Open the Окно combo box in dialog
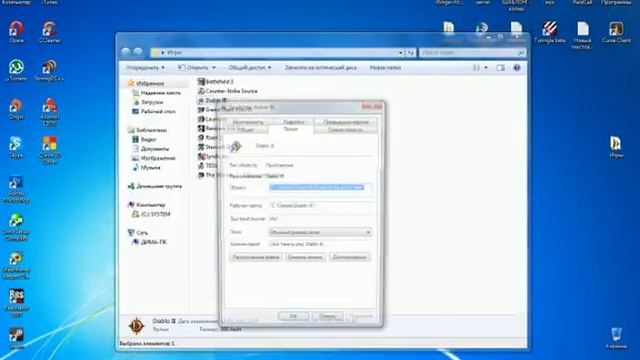This screenshot has width=640, height=360. pyautogui.click(x=320, y=232)
